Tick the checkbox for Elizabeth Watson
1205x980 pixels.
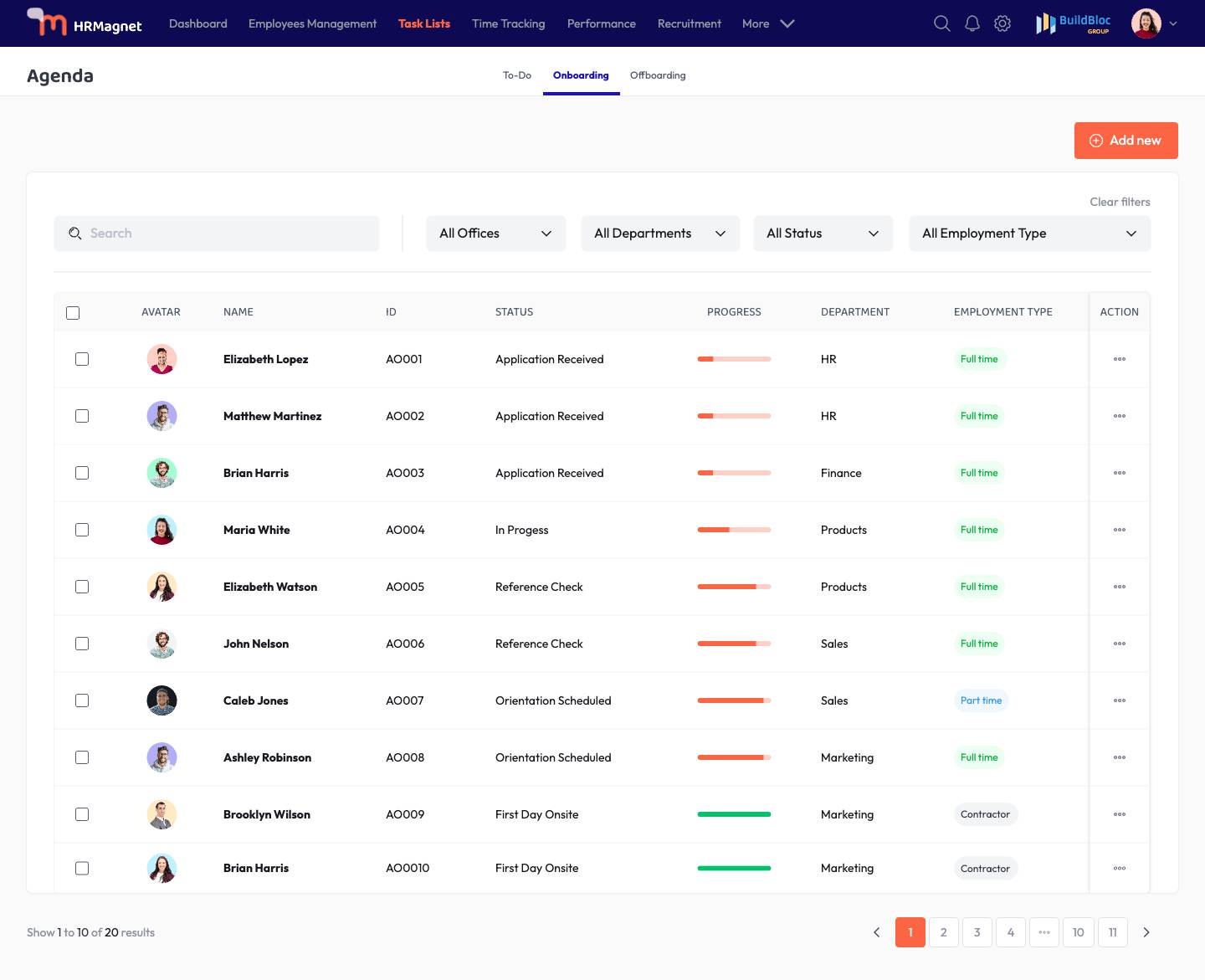(x=82, y=587)
